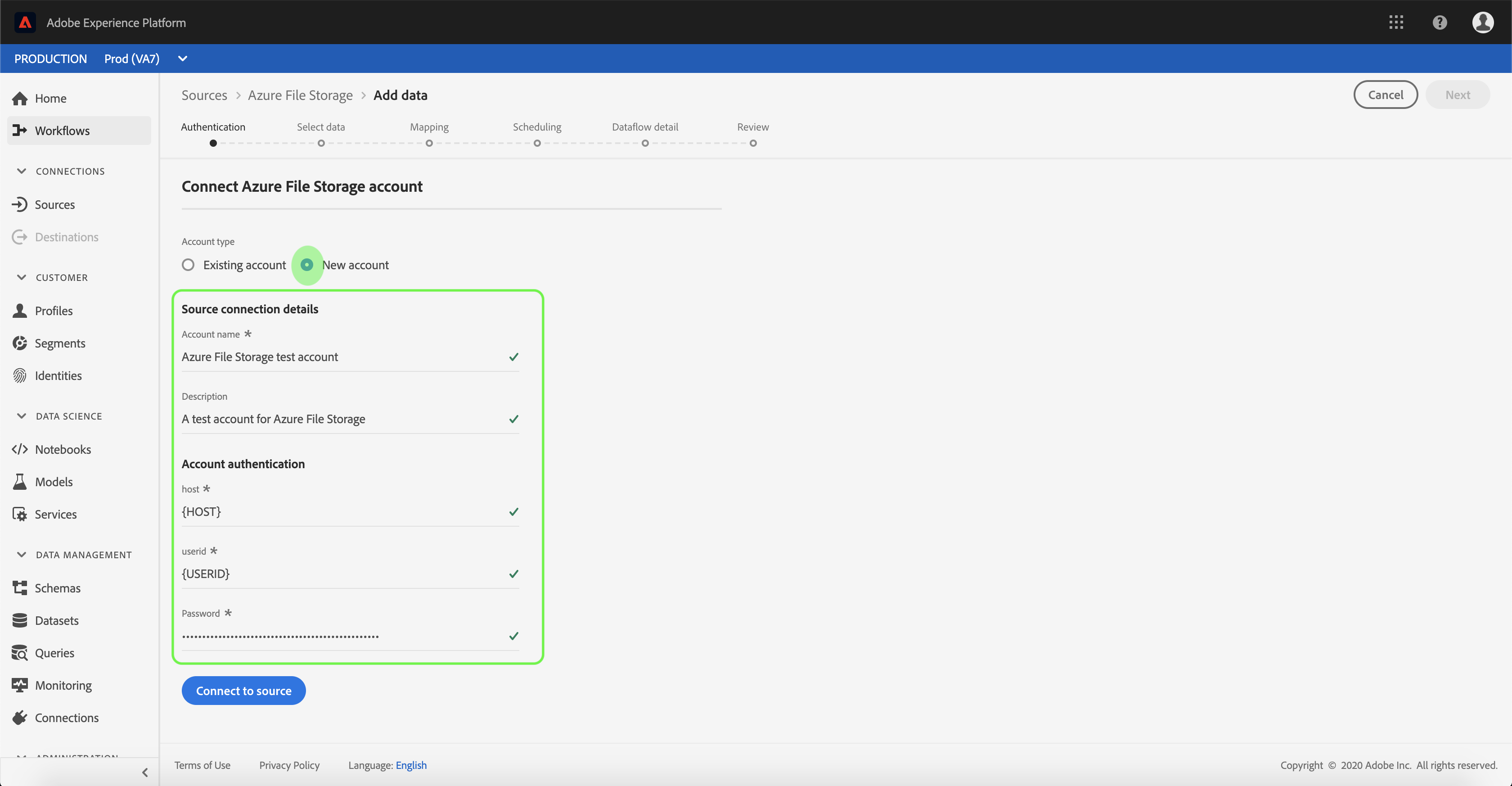Image resolution: width=1512 pixels, height=786 pixels.
Task: Collapse the Data Science section
Action: click(22, 416)
